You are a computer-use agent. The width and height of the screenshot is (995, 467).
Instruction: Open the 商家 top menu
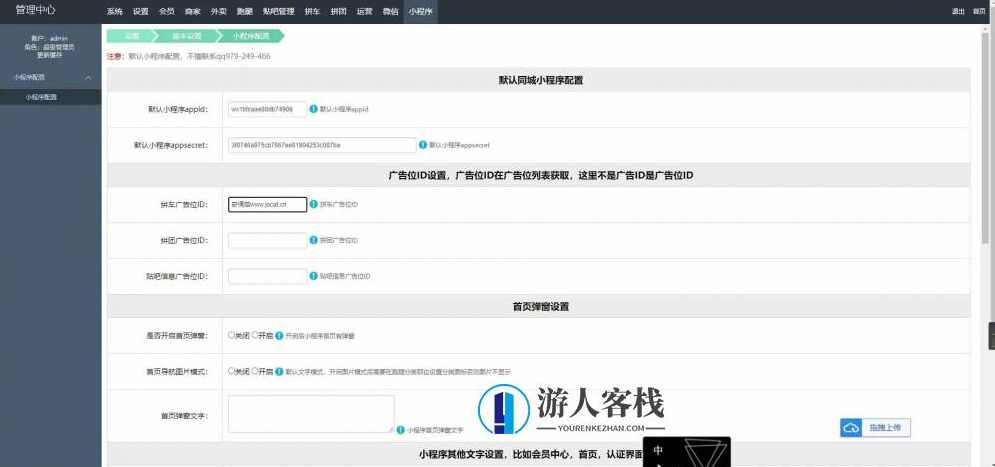click(193, 11)
